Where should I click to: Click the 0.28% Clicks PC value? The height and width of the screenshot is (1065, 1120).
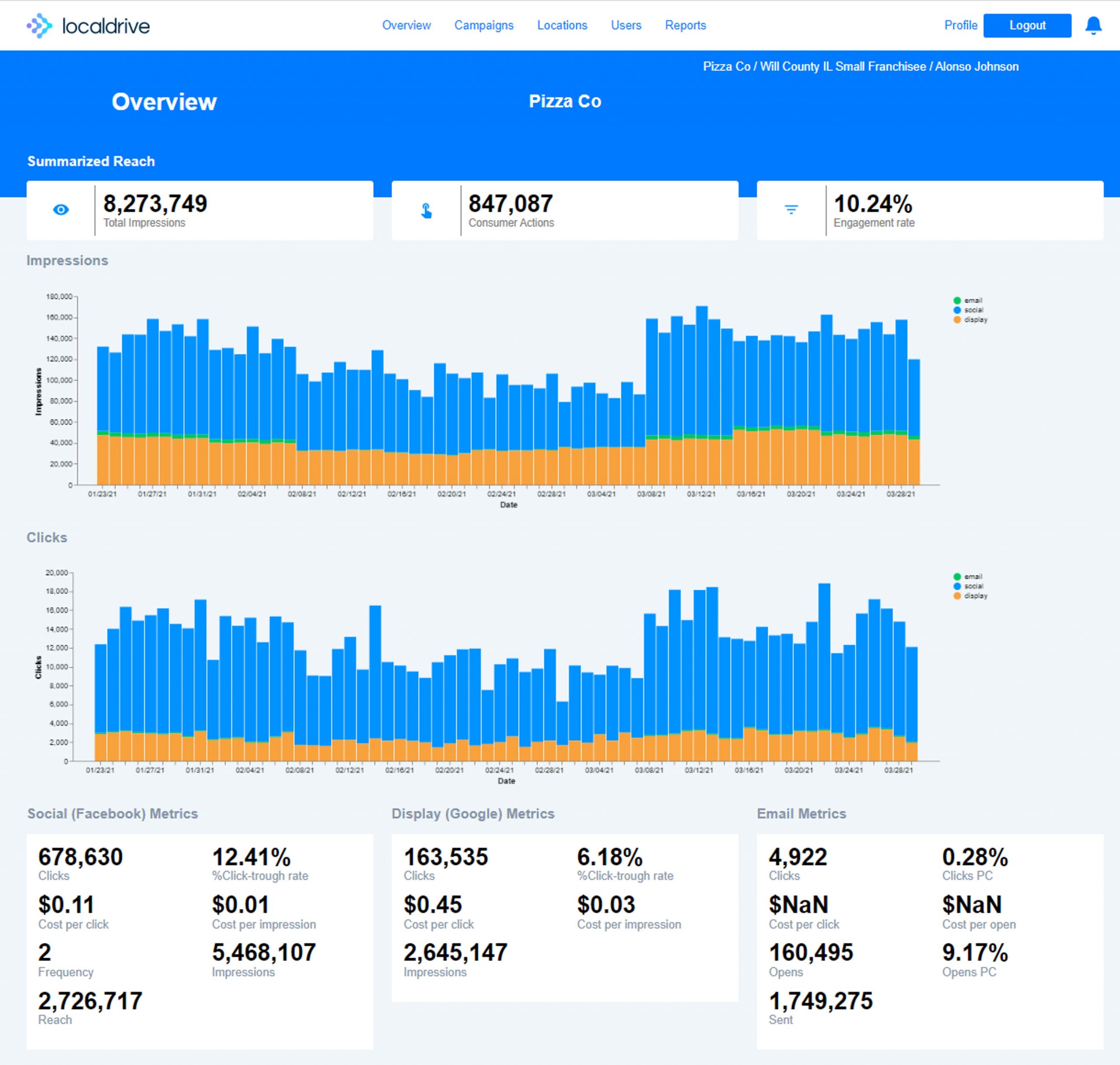[x=975, y=857]
